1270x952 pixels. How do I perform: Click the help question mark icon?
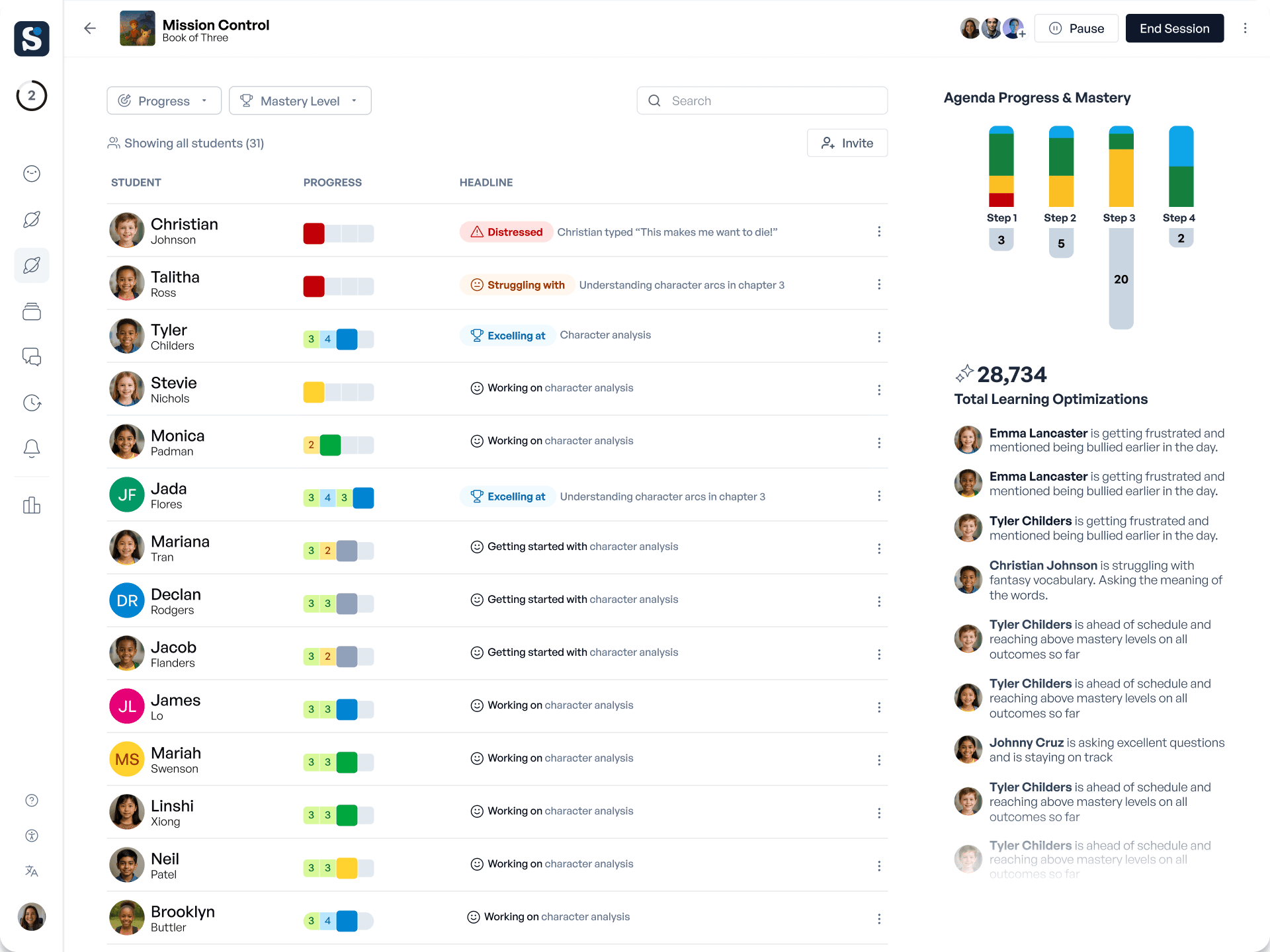pos(32,801)
